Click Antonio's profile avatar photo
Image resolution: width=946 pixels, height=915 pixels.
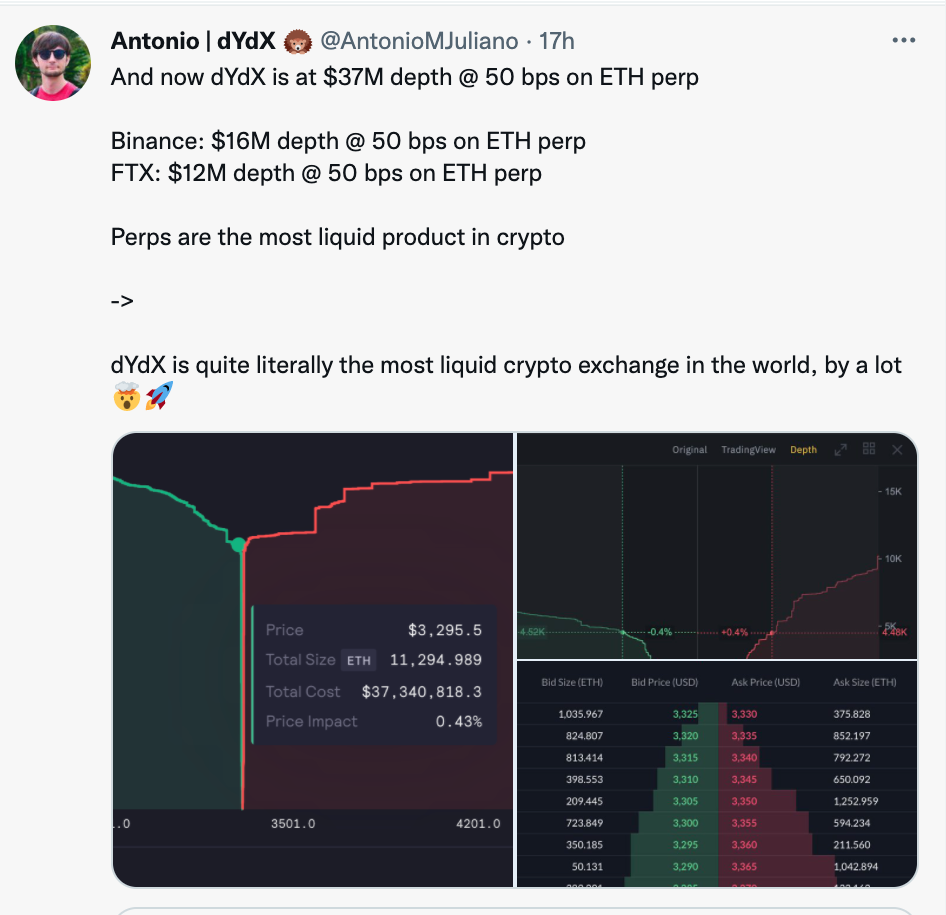pos(53,63)
